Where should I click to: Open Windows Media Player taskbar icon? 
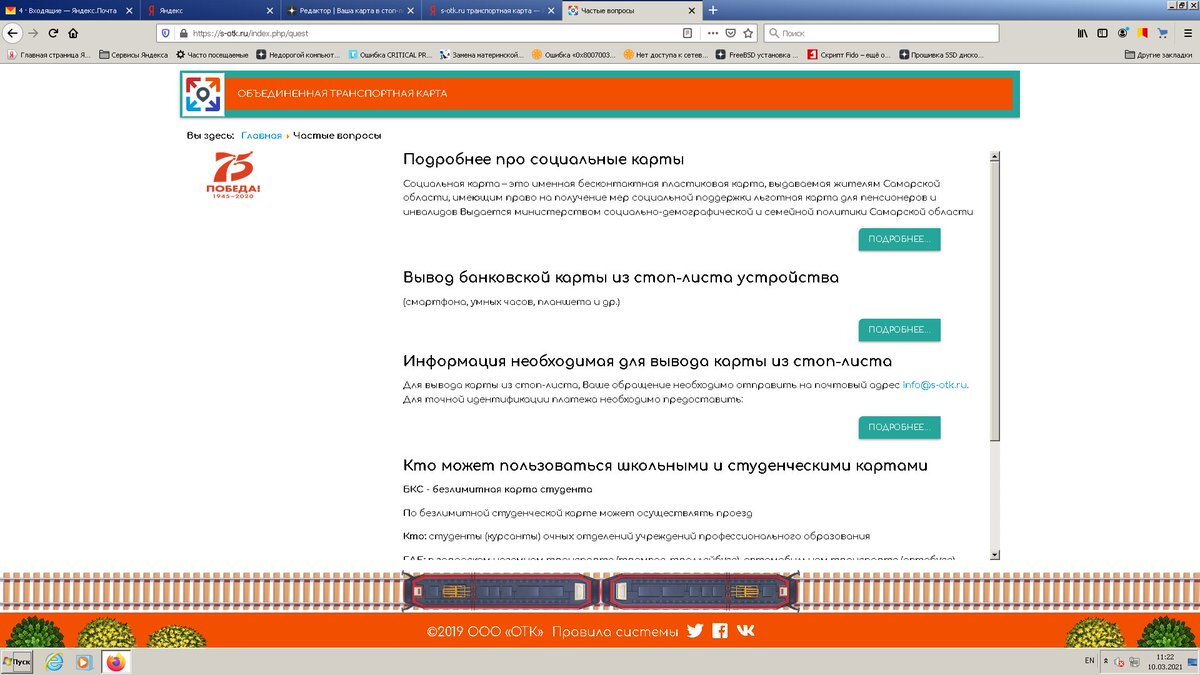[85, 662]
